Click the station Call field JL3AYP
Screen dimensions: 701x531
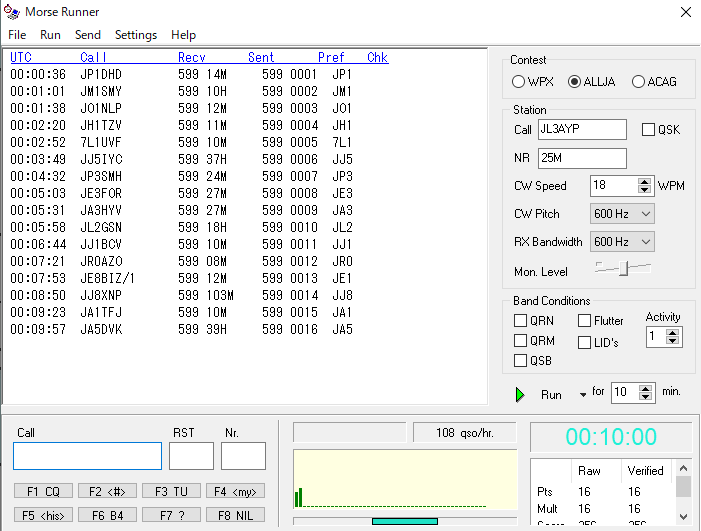pyautogui.click(x=582, y=130)
